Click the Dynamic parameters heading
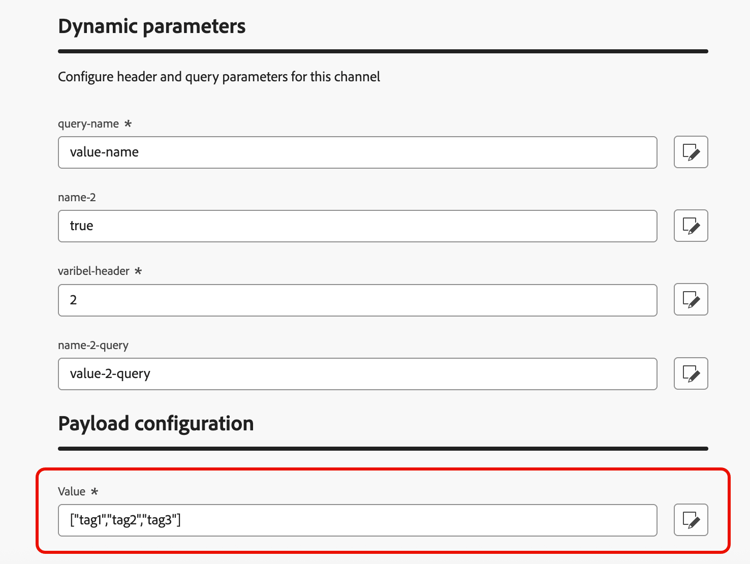 point(152,27)
